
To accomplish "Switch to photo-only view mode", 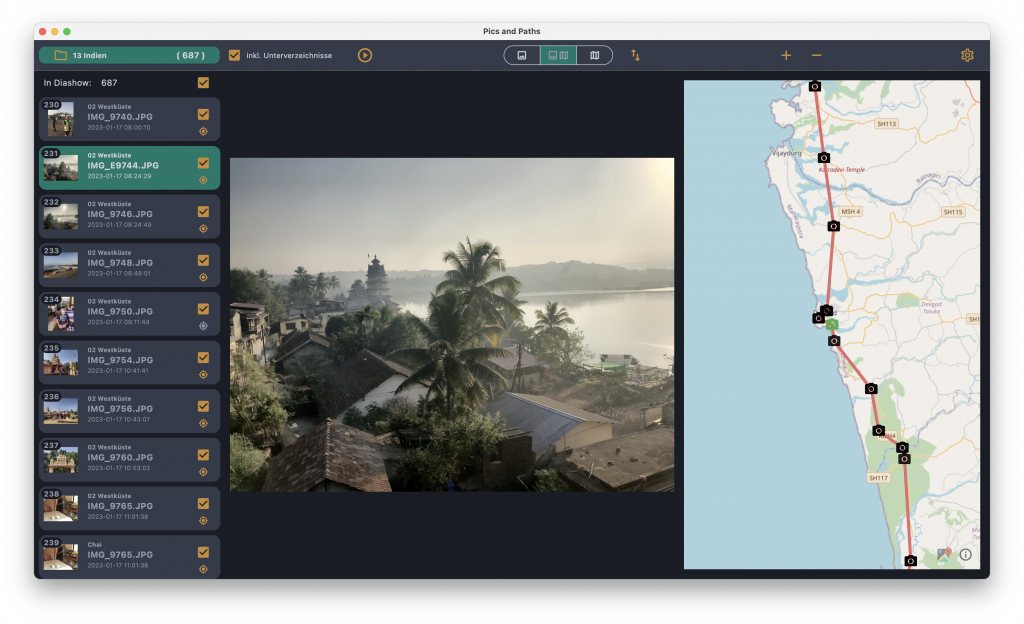I will tap(522, 55).
